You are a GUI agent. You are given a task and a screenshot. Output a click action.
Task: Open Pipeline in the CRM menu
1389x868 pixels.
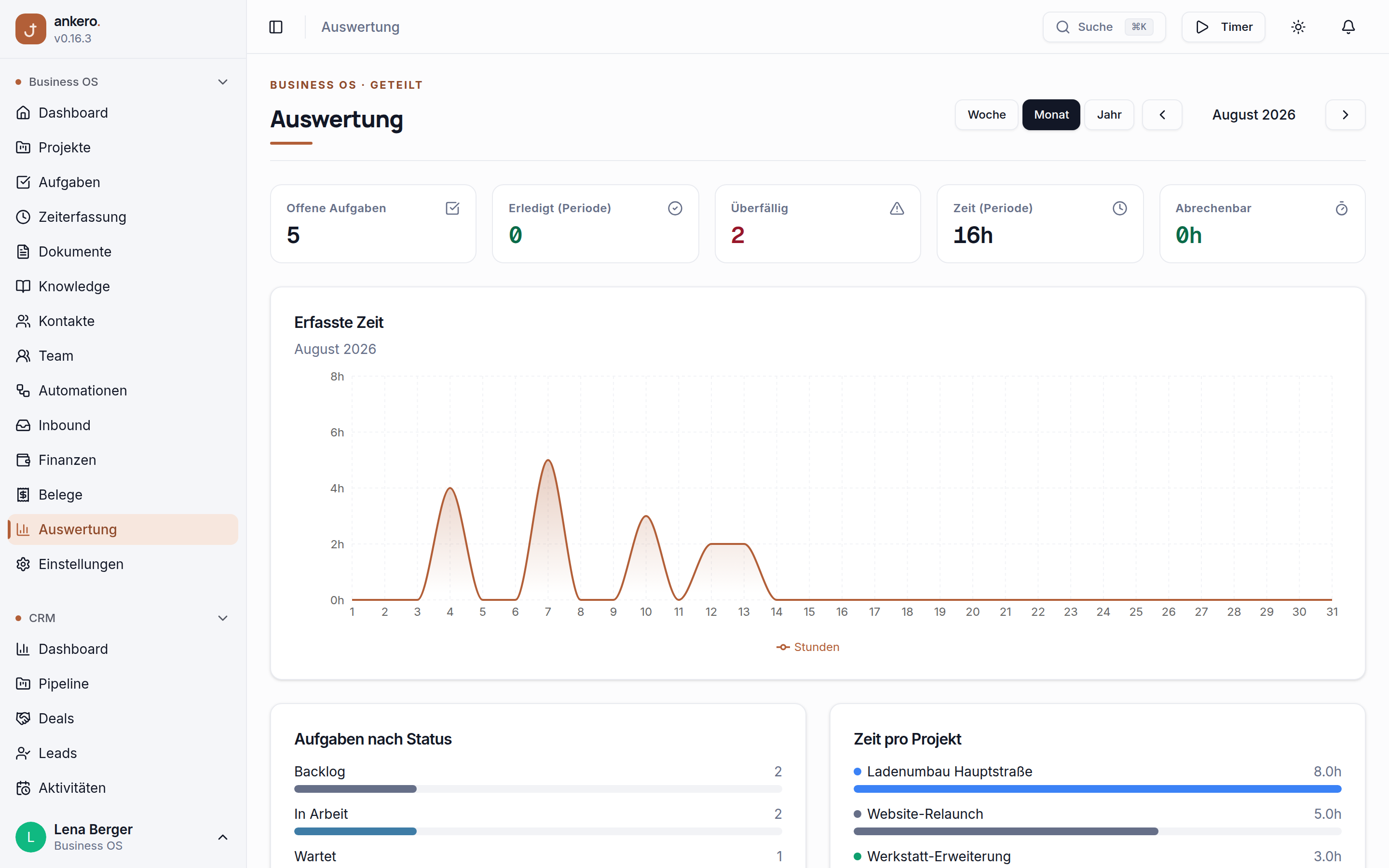click(123, 684)
